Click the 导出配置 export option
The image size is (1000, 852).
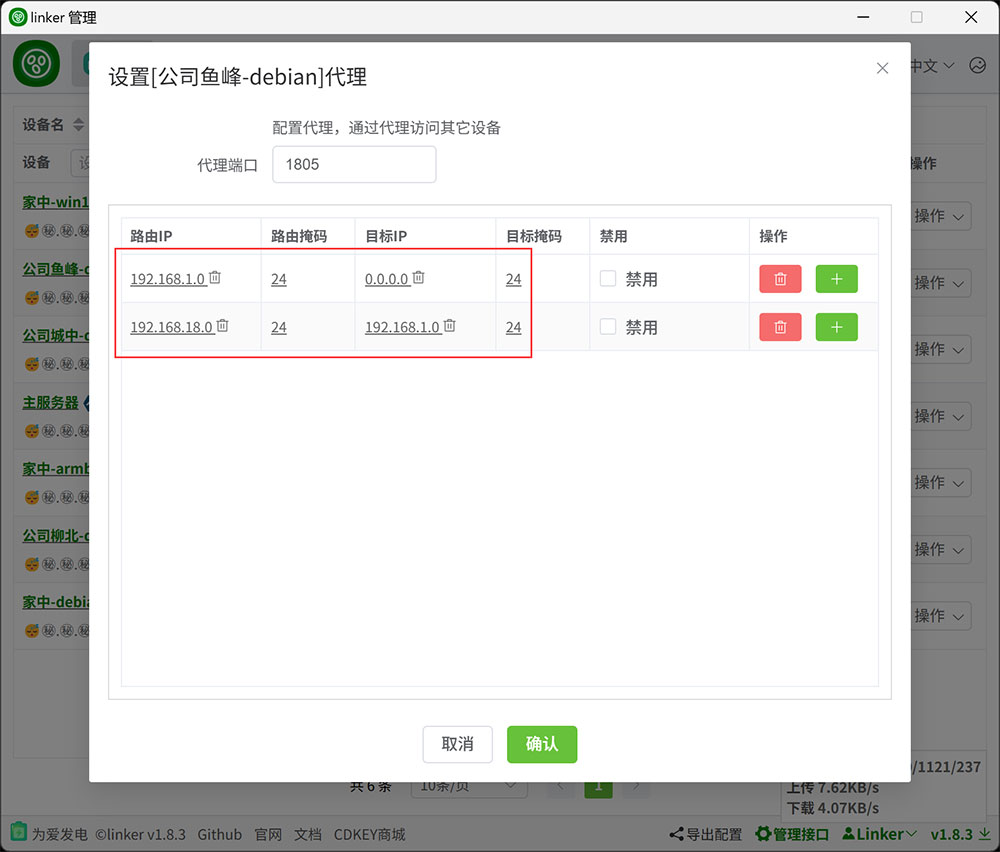(x=706, y=834)
